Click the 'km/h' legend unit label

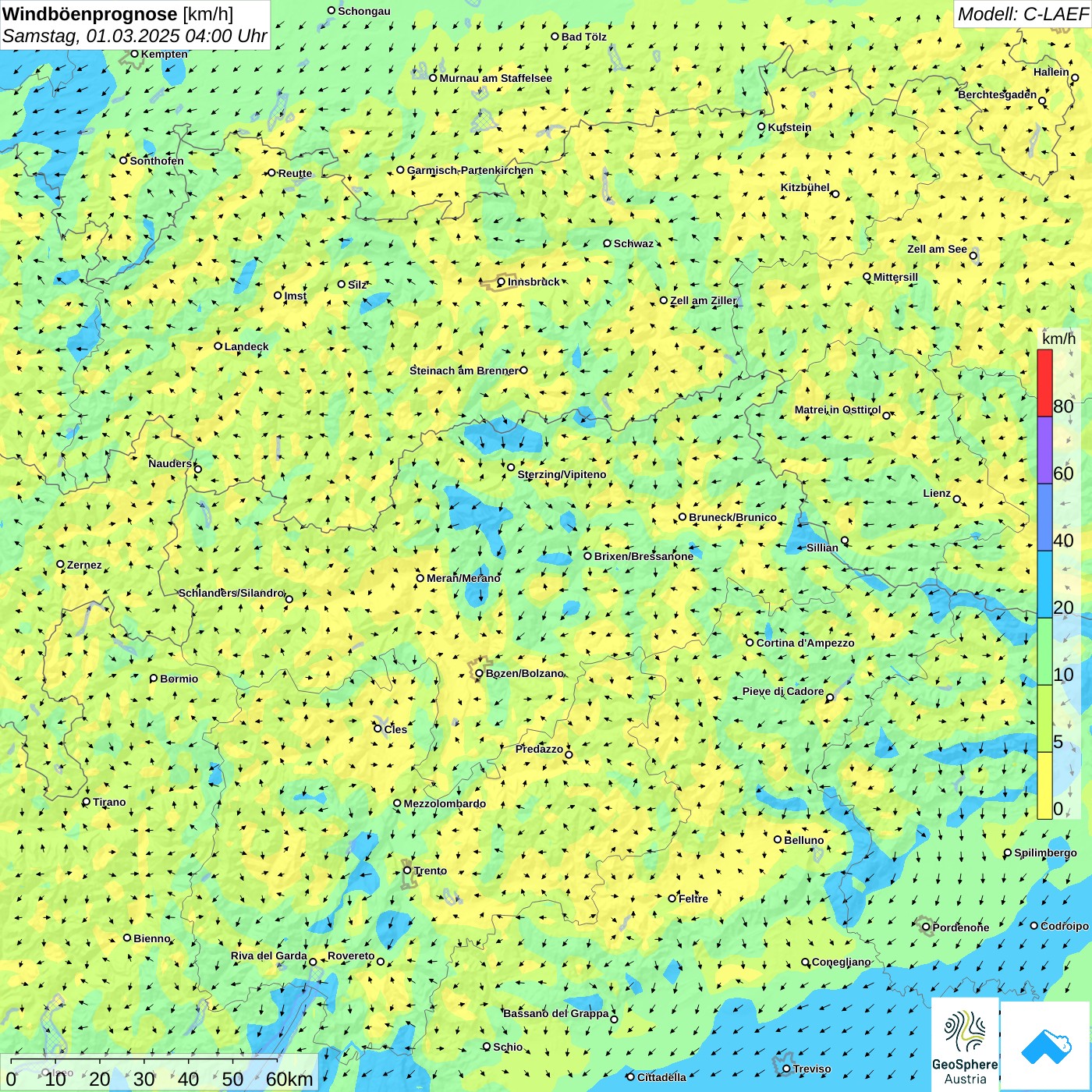[1058, 339]
